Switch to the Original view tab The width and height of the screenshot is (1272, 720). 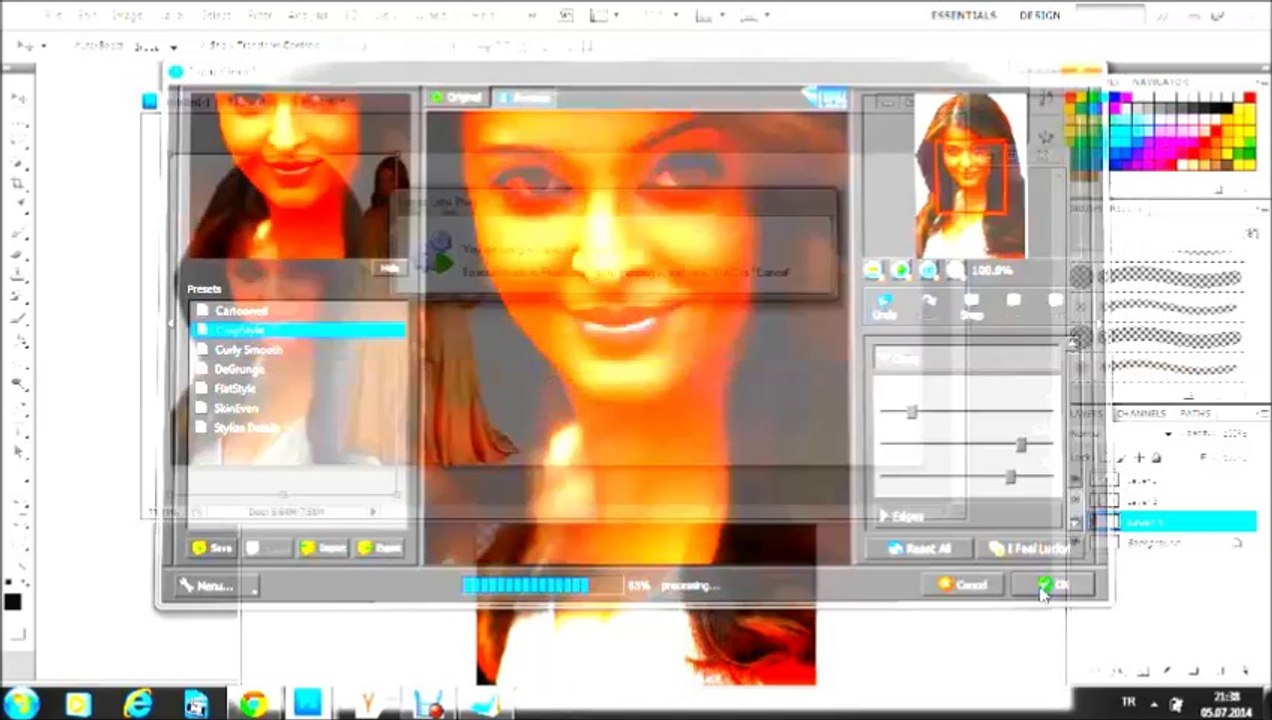(x=456, y=97)
